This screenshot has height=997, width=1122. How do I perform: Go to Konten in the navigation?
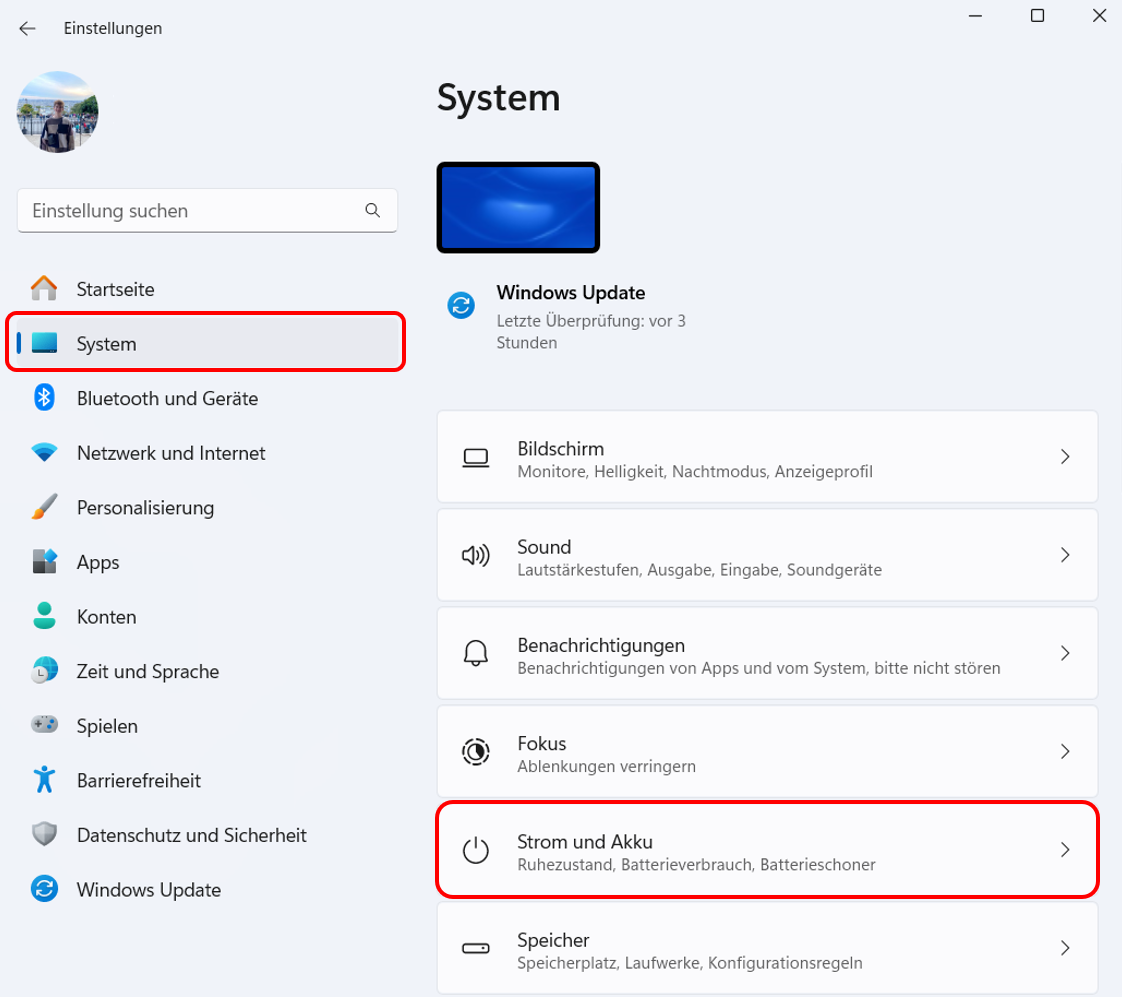106,617
